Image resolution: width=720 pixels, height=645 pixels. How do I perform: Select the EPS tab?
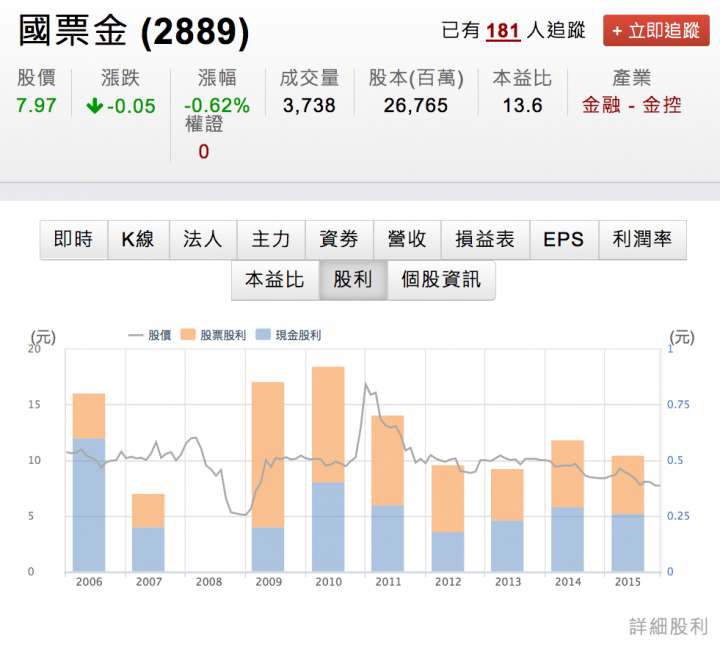(x=564, y=239)
